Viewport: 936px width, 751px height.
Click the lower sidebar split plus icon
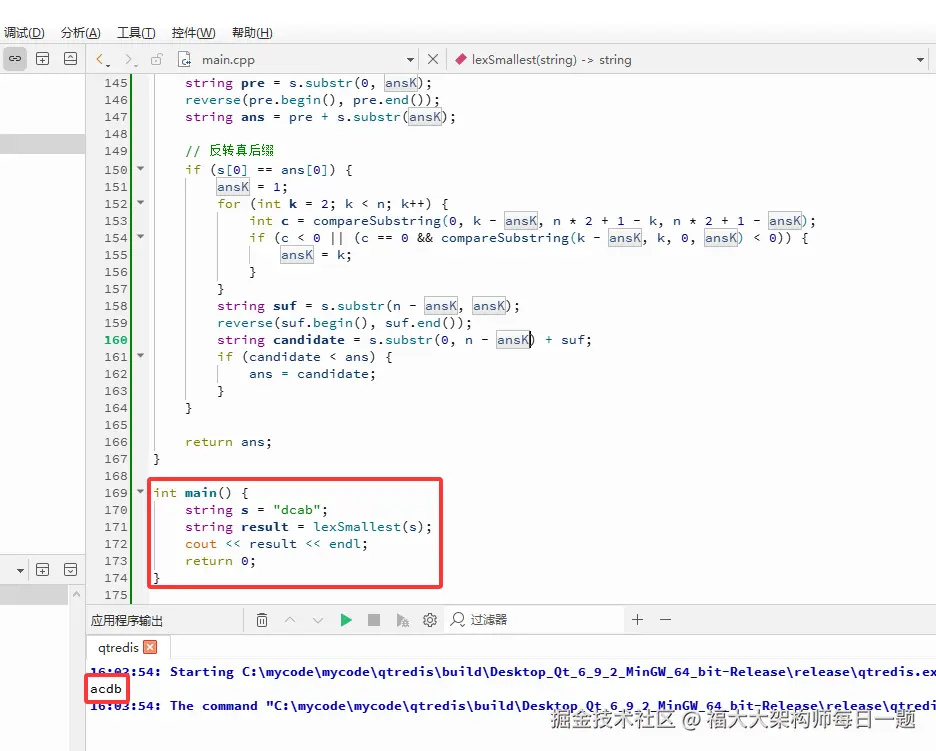(x=42, y=570)
